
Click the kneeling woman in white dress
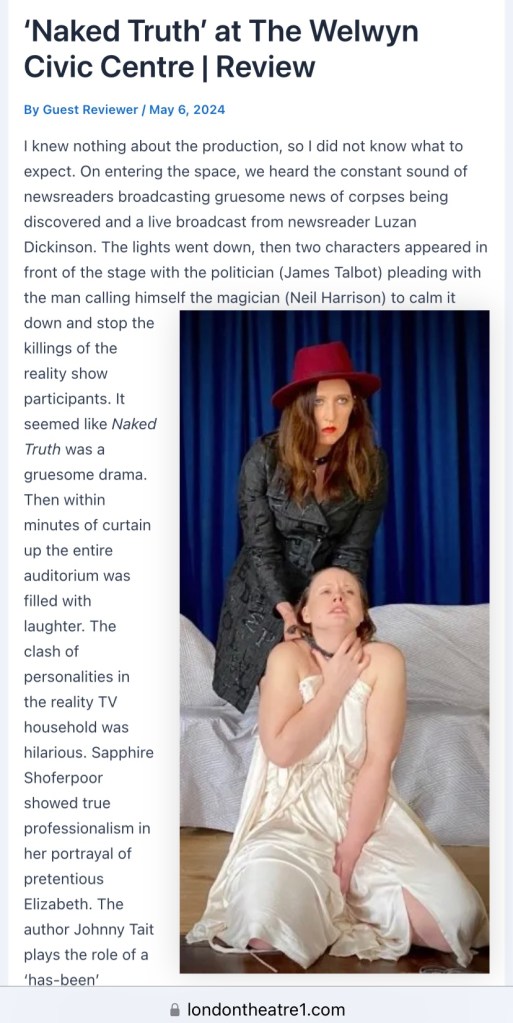(x=333, y=770)
